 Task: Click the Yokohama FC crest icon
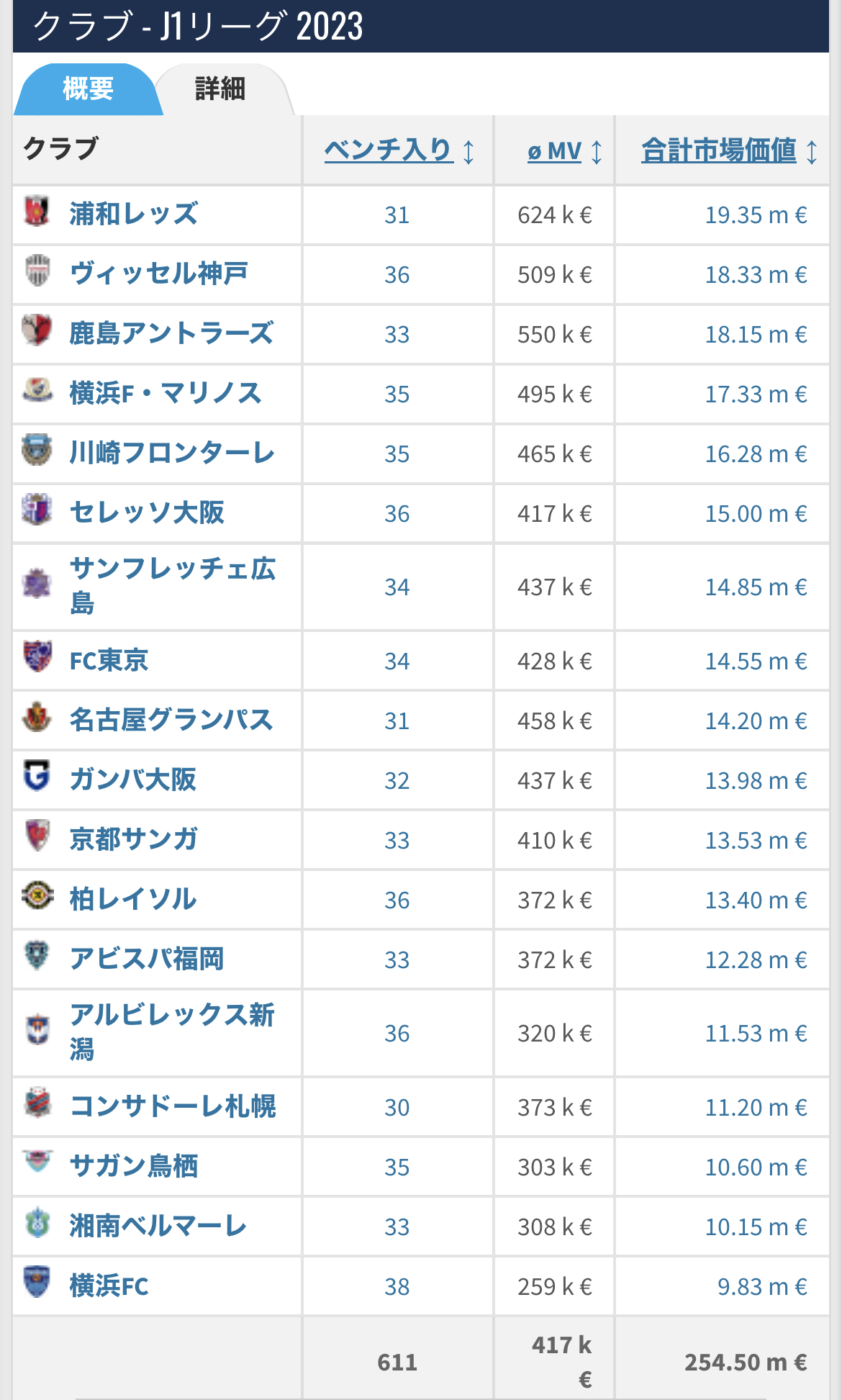[37, 1282]
